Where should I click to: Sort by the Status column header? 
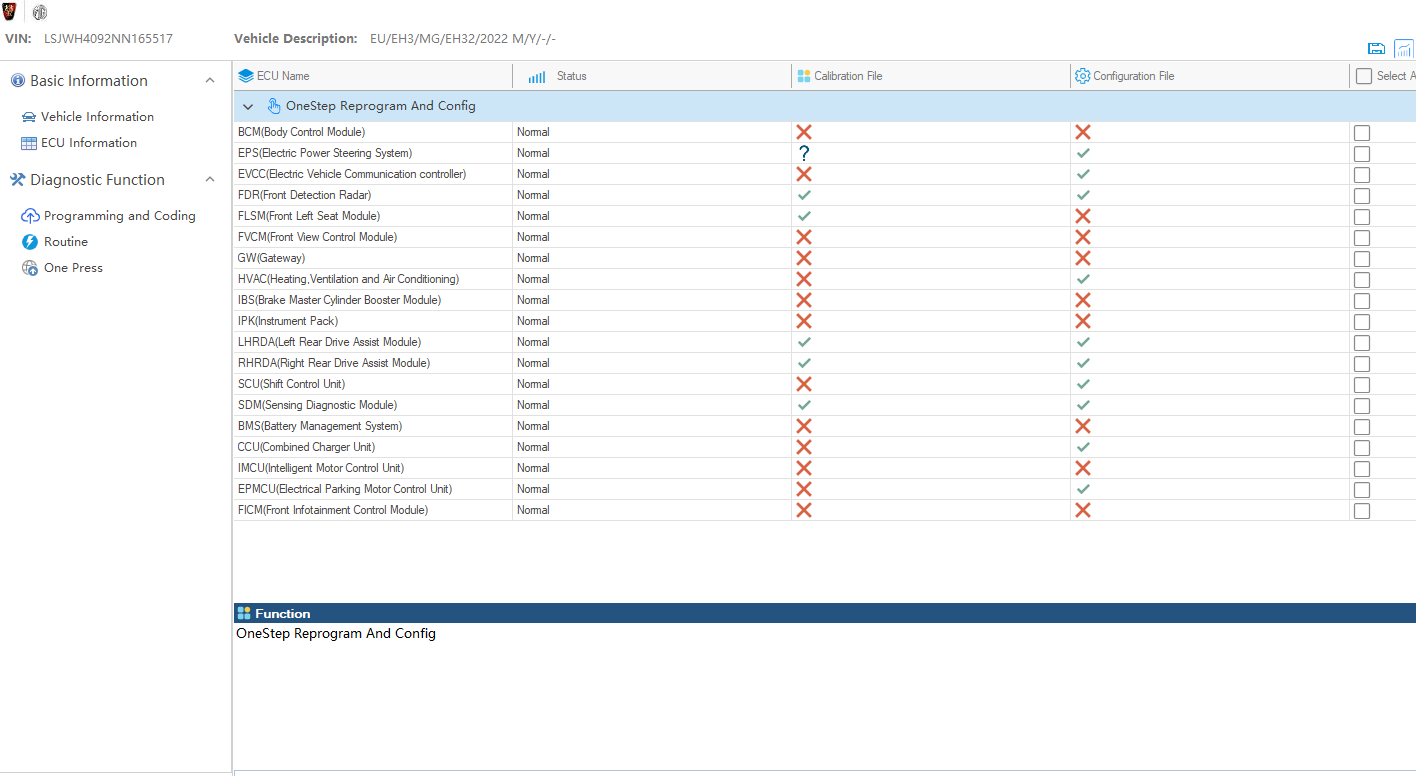tap(571, 76)
